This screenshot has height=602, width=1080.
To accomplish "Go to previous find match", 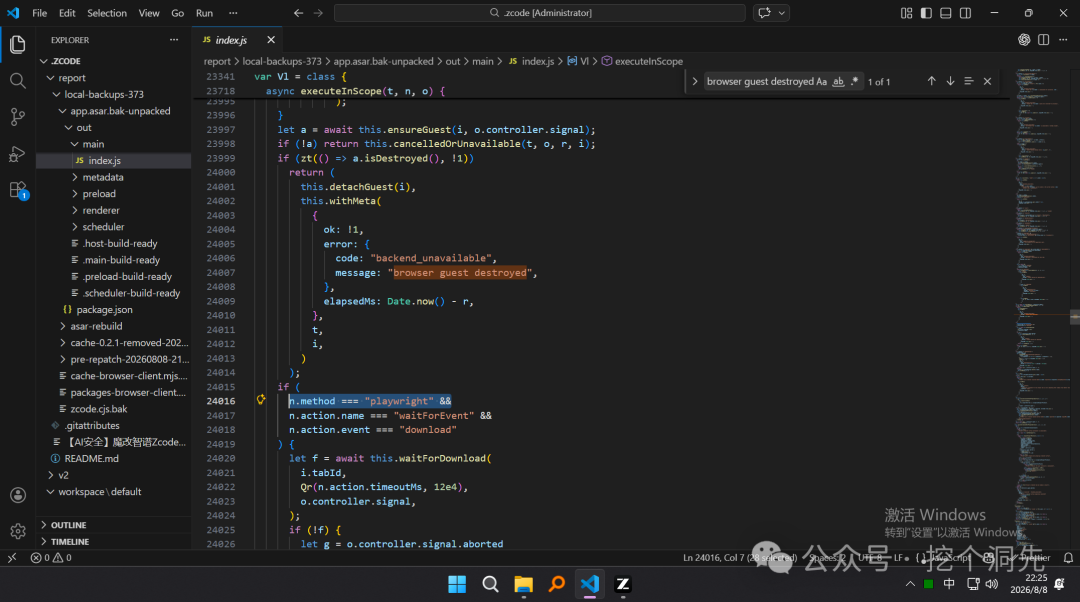I will point(931,81).
